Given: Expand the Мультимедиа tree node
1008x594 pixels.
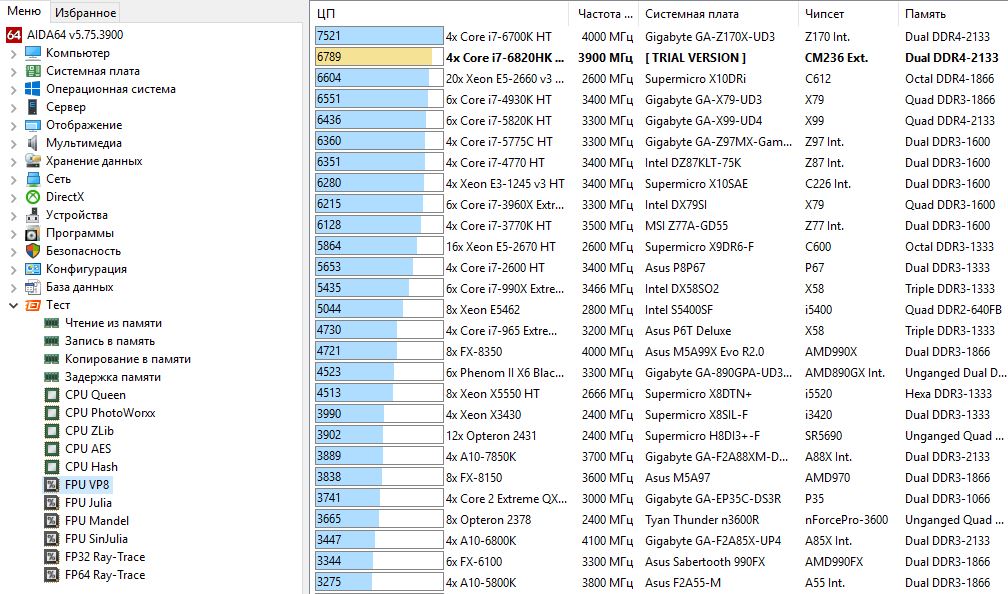Looking at the screenshot, I should tap(14, 143).
